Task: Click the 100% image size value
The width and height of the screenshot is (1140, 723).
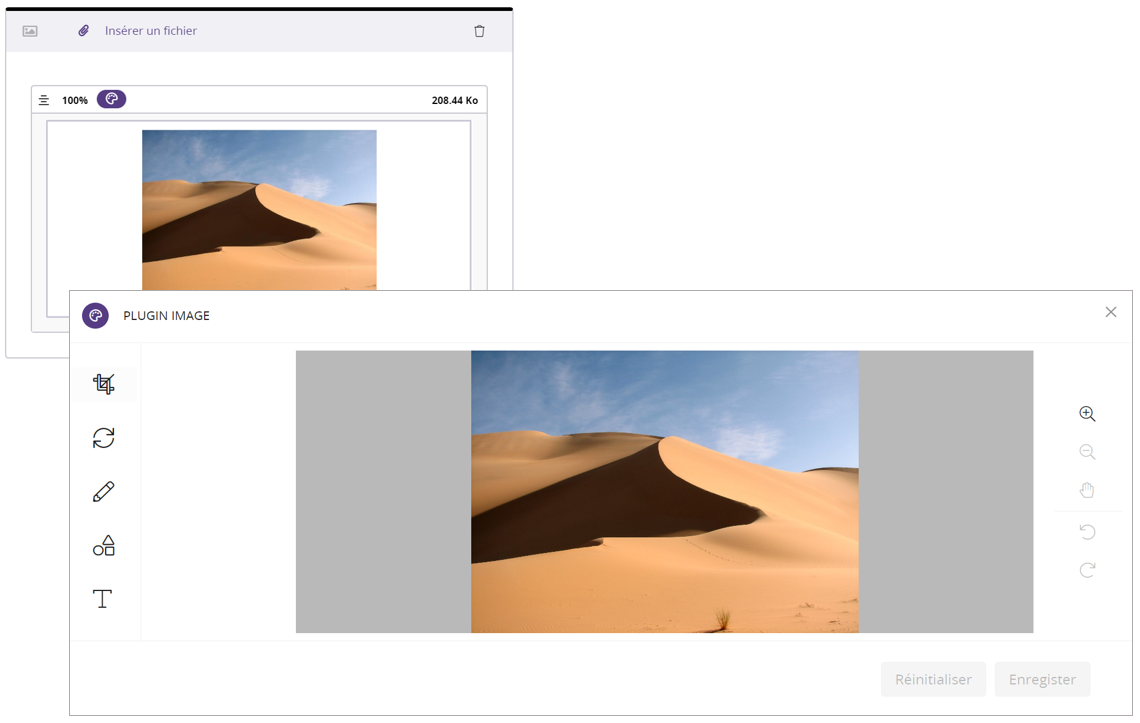Action: tap(75, 100)
